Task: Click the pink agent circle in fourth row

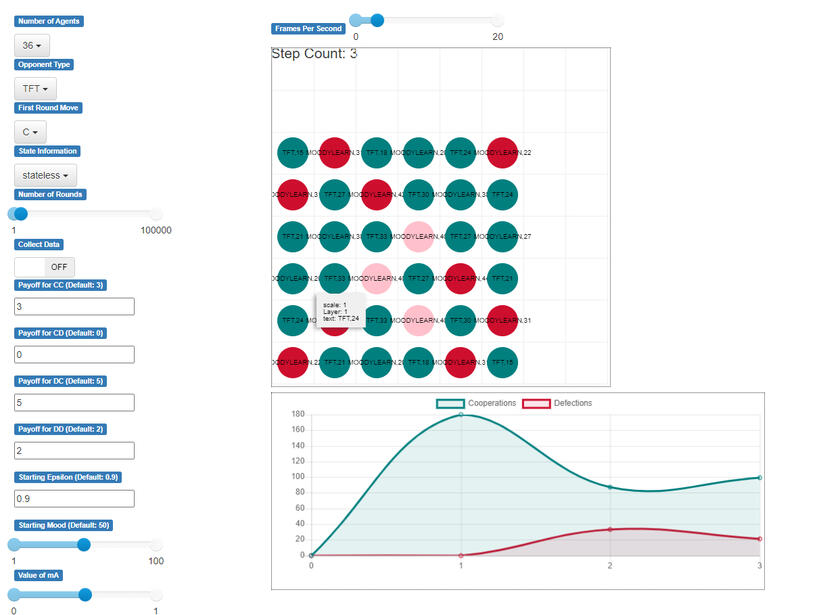Action: click(x=376, y=278)
